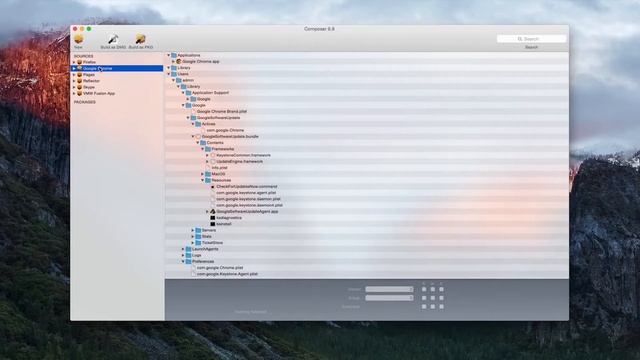Toggle Owner read permission checkbox

(x=424, y=289)
